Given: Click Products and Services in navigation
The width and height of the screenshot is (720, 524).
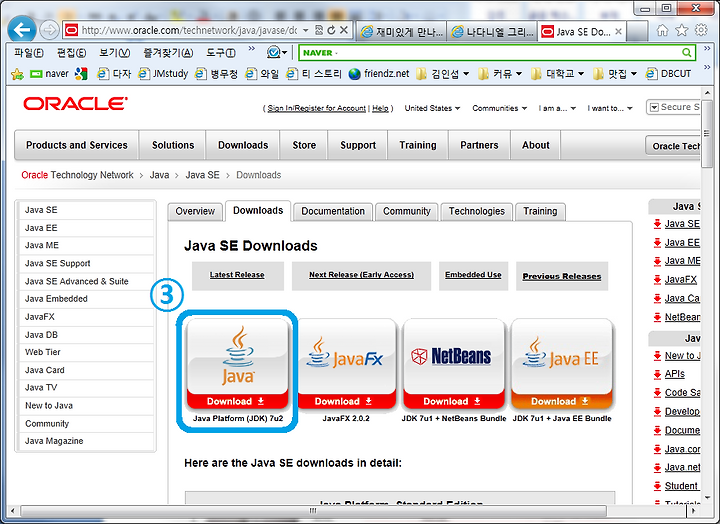Looking at the screenshot, I should [x=77, y=145].
